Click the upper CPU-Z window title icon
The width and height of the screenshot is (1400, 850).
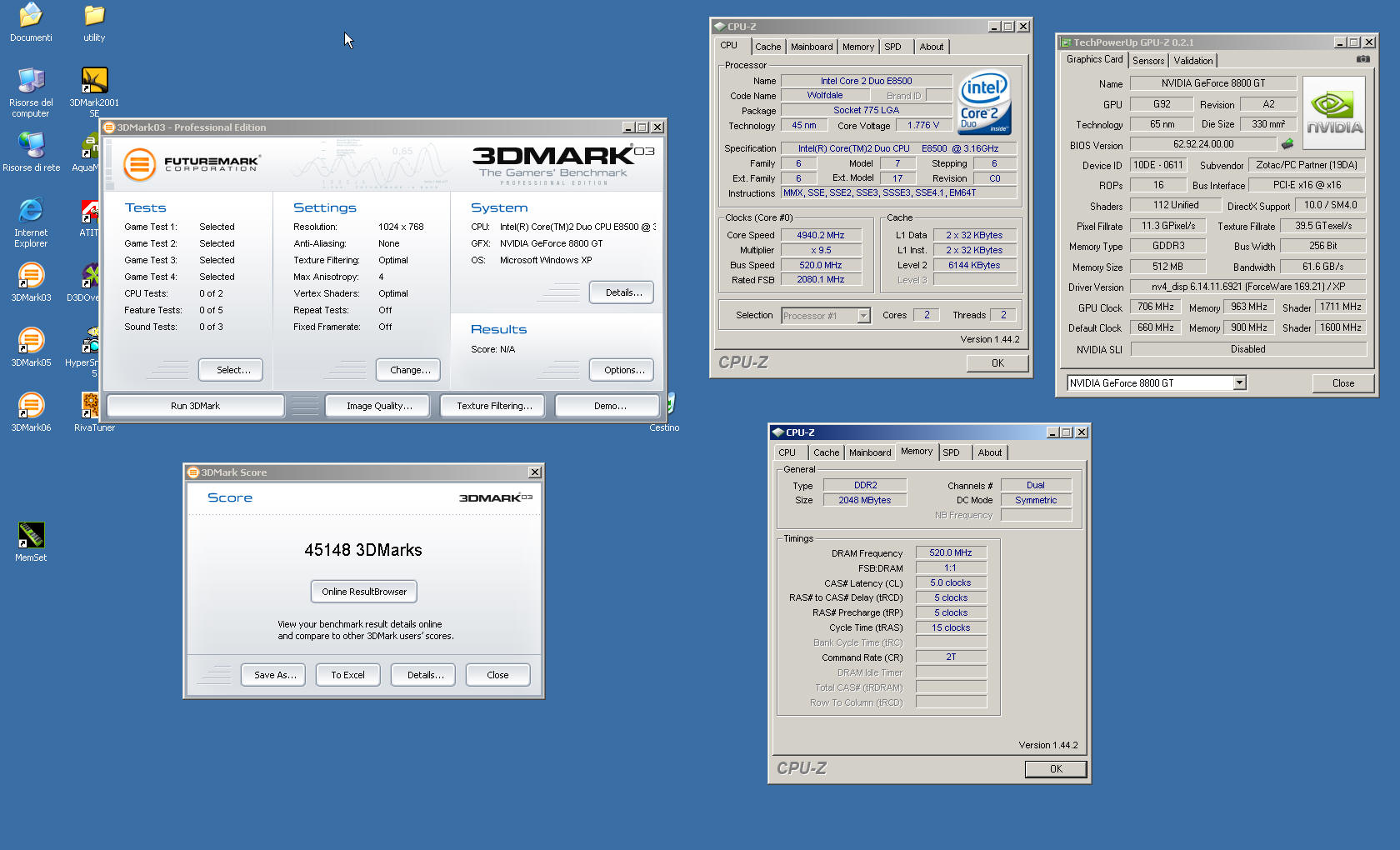(719, 27)
